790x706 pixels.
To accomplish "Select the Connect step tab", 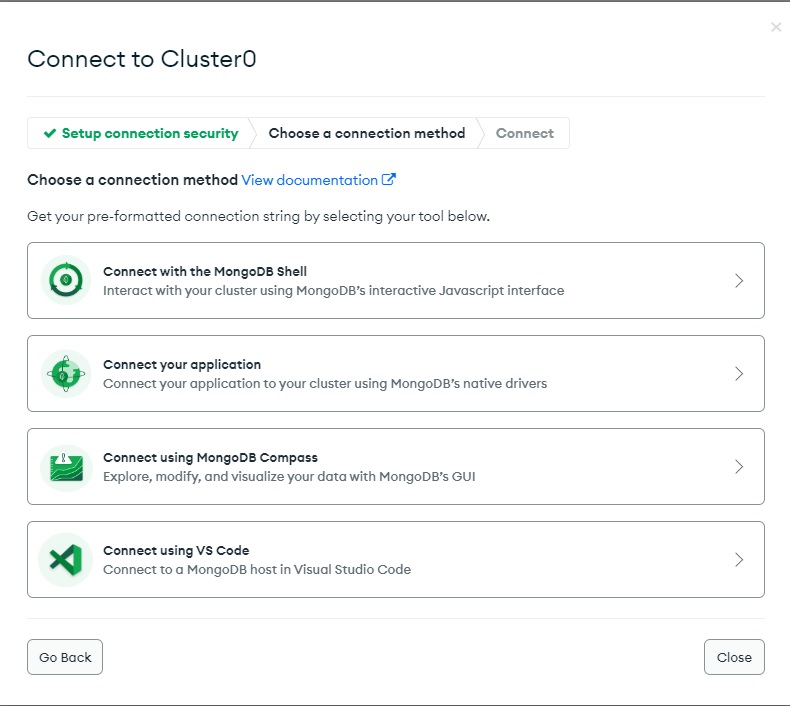I will pyautogui.click(x=525, y=133).
